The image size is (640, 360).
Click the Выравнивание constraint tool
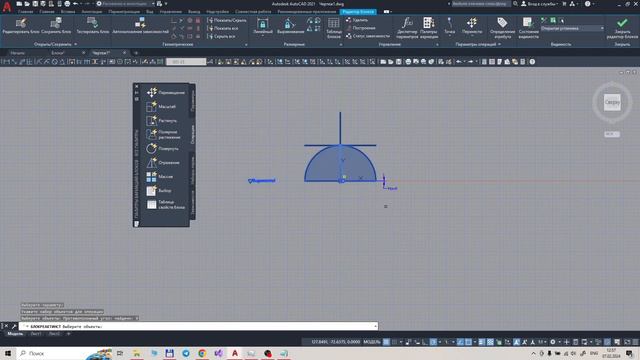pyautogui.click(x=290, y=26)
